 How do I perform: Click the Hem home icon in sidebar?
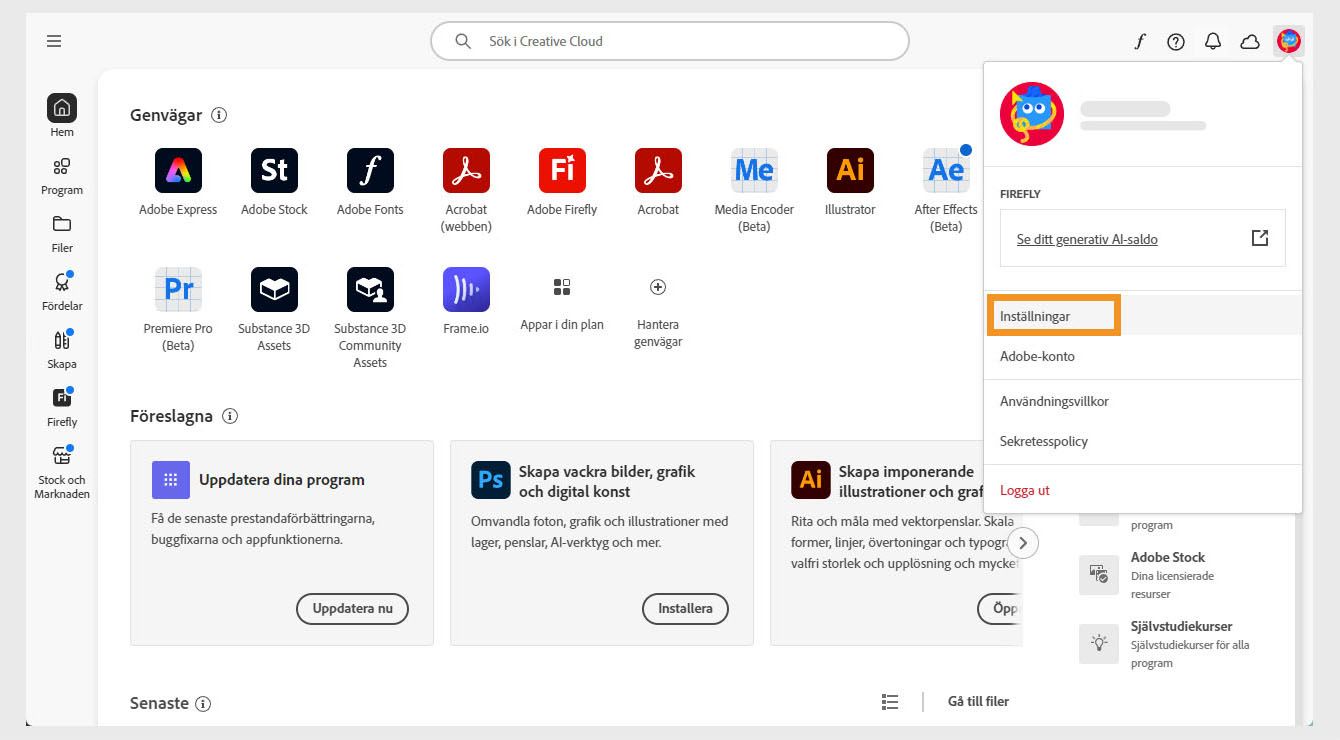pyautogui.click(x=62, y=108)
